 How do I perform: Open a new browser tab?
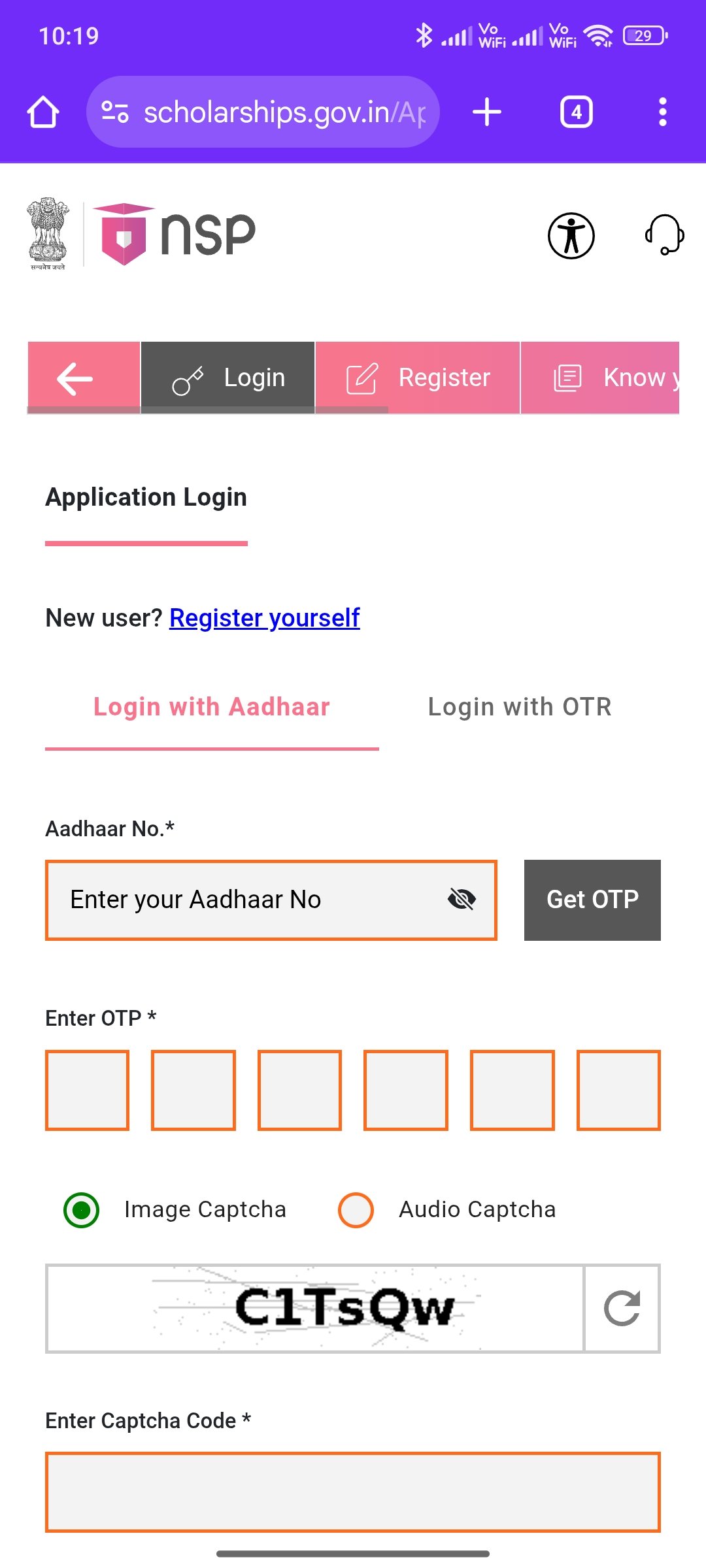pyautogui.click(x=487, y=112)
